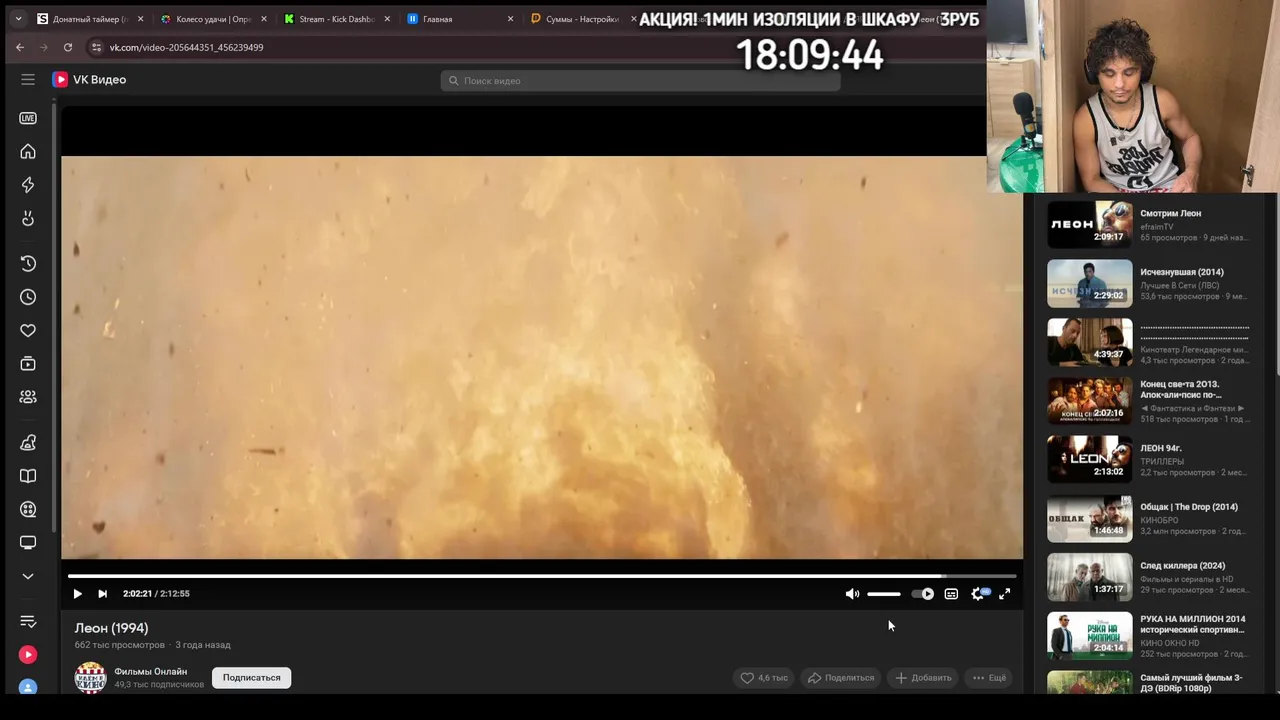Adjust the player volume slider
This screenshot has width=1280, height=720.
[x=884, y=594]
